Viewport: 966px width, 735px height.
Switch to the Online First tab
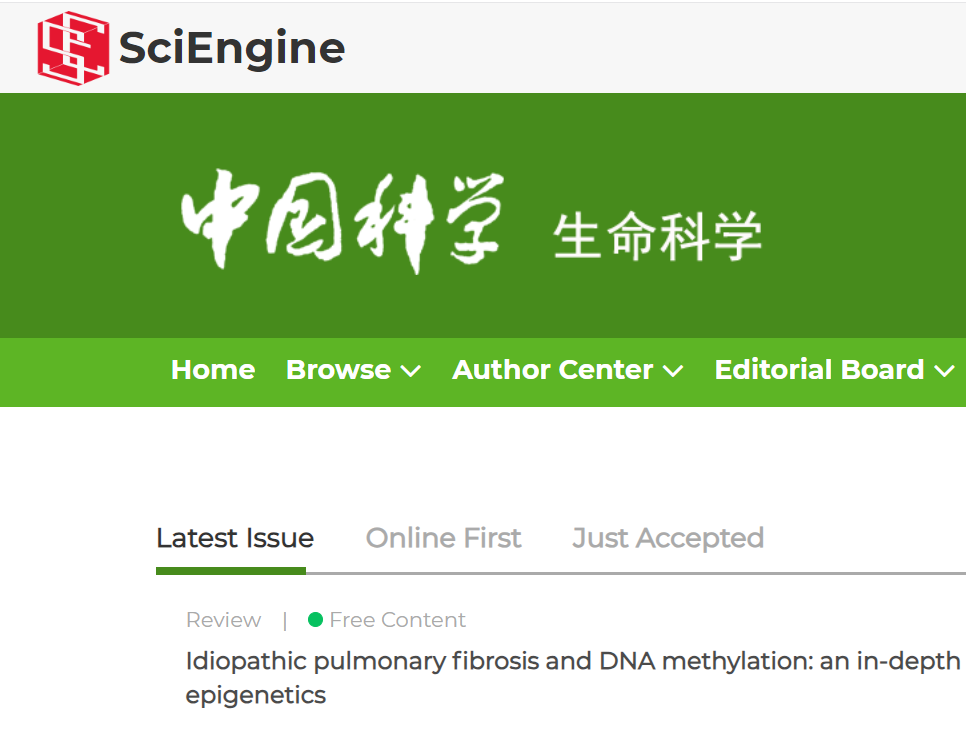click(443, 538)
